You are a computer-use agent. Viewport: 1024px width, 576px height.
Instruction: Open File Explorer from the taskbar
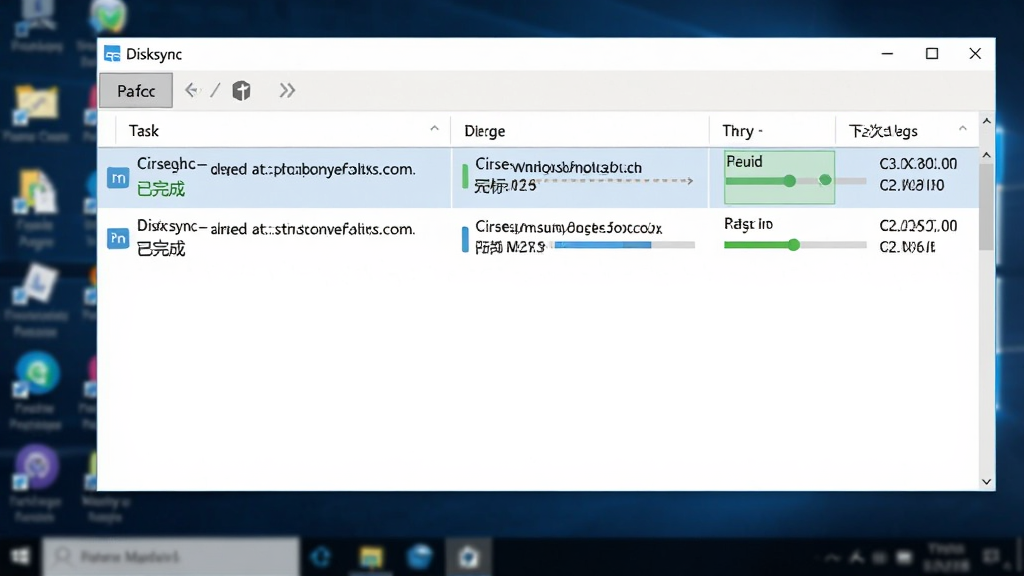point(370,557)
